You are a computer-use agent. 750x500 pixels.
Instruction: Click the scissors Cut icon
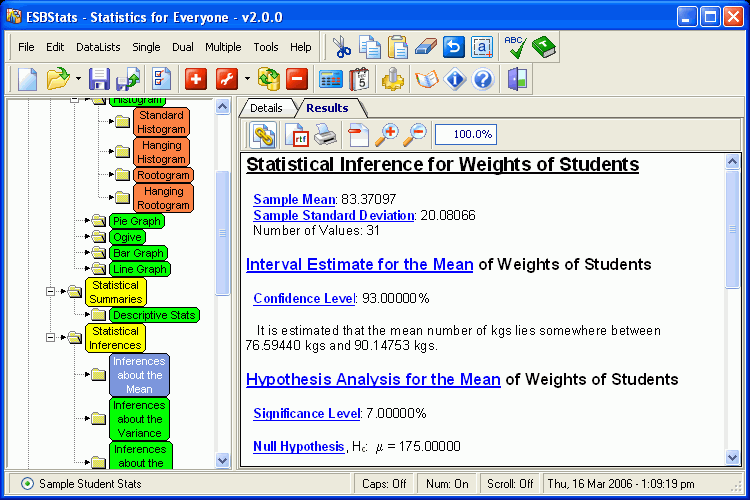tap(342, 47)
